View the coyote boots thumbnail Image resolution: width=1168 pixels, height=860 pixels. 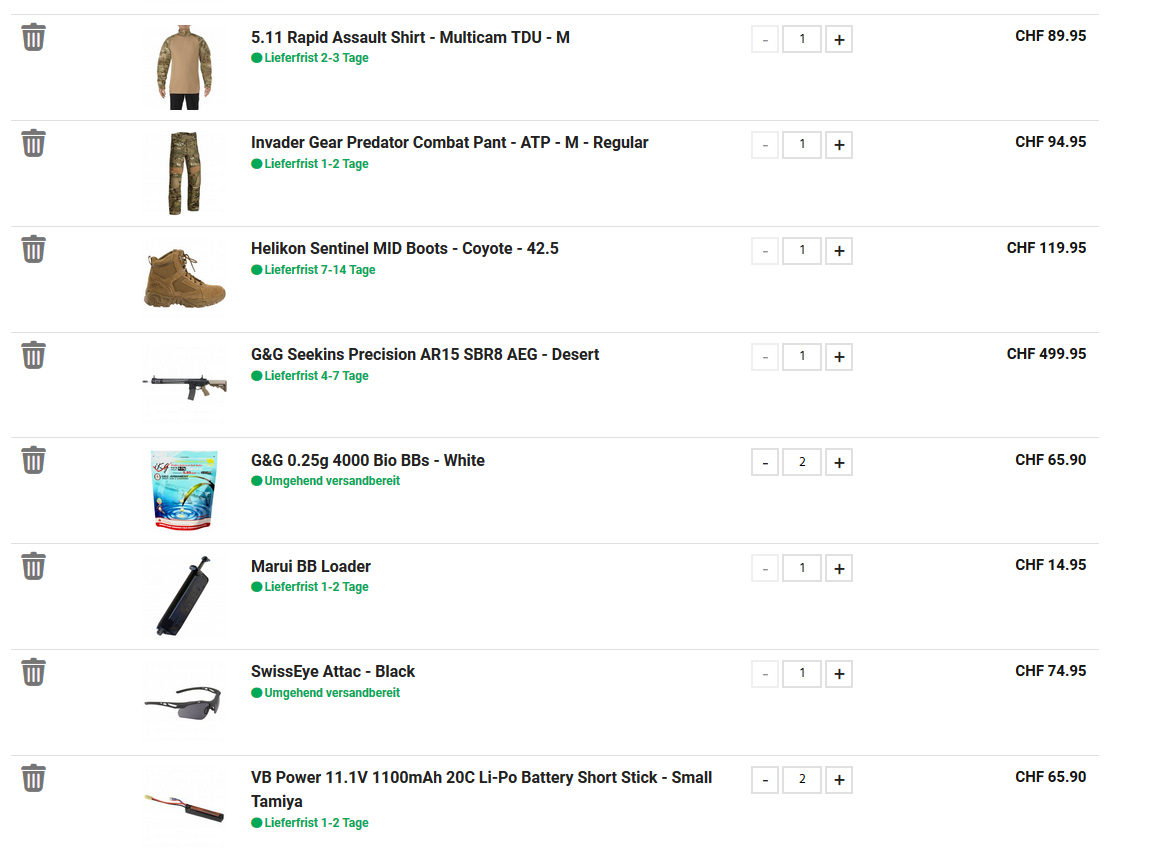[x=185, y=279]
